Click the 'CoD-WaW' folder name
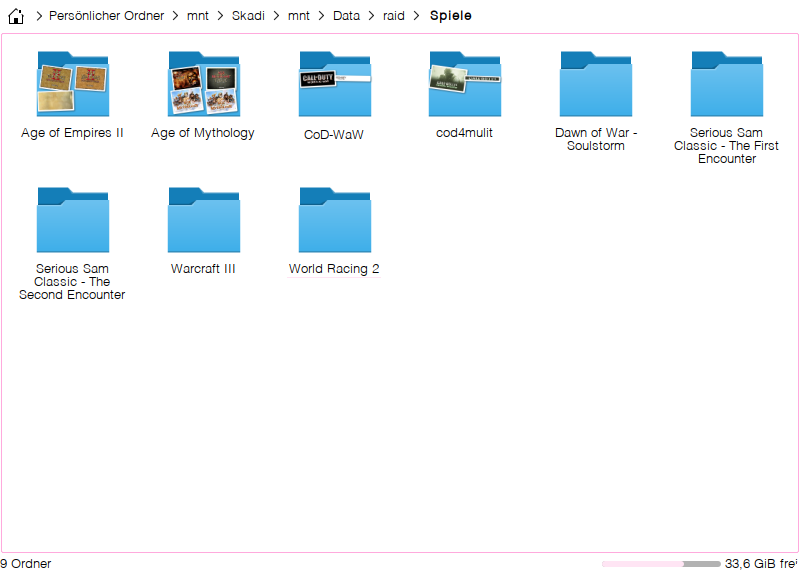The height and width of the screenshot is (574, 800). click(x=334, y=135)
